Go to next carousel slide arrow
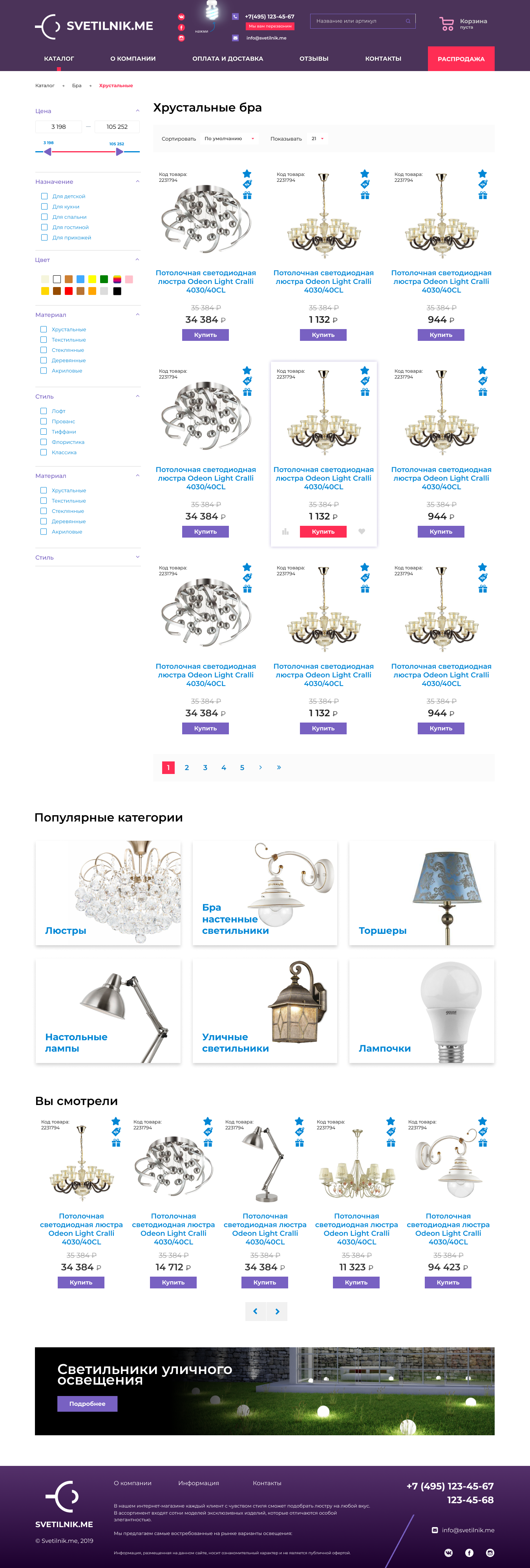The image size is (530, 1568). coord(278,1311)
